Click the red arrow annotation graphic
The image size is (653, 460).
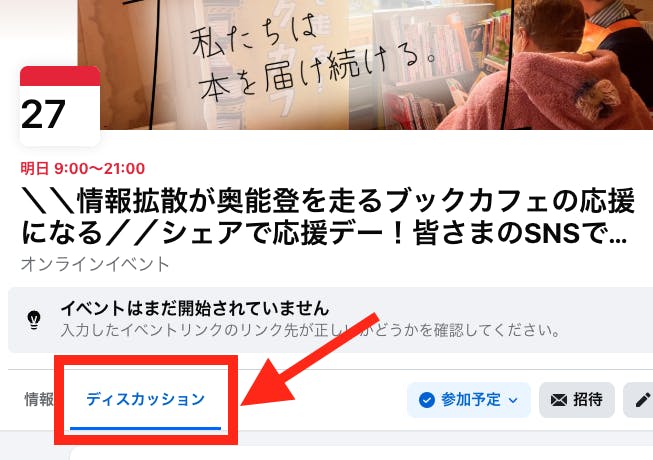(310, 359)
